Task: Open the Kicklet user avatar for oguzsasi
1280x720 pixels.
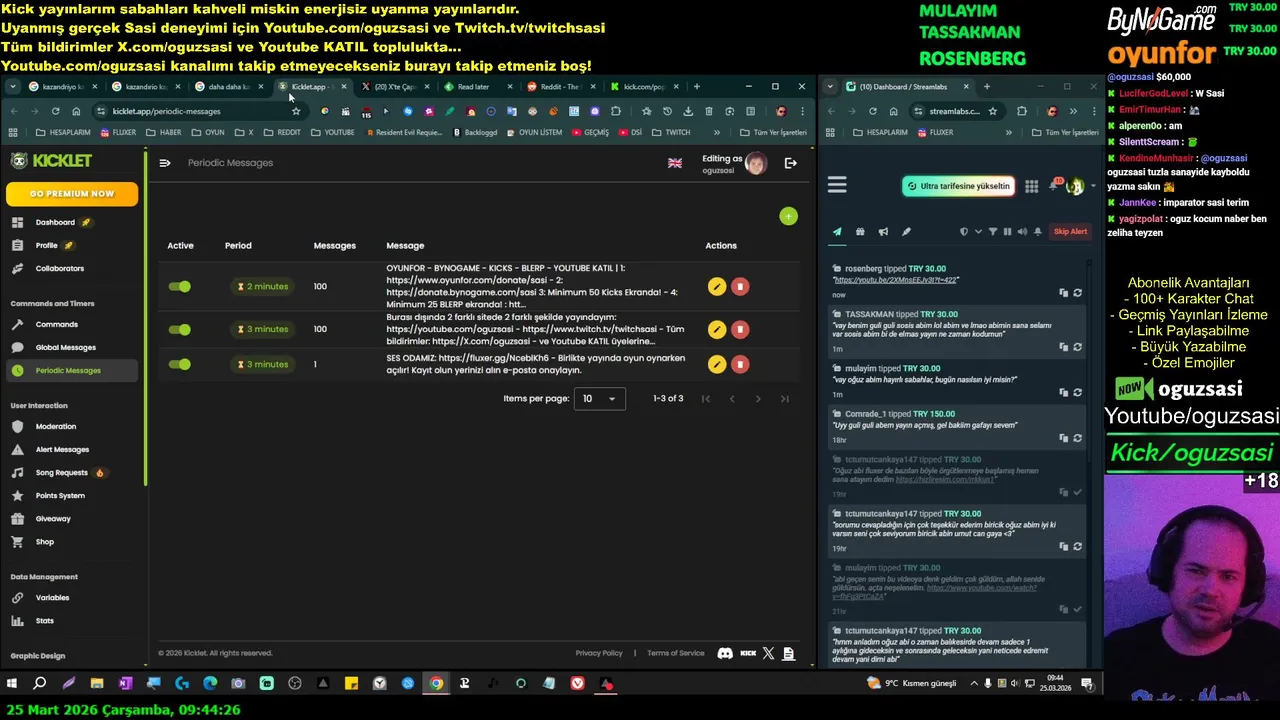Action: coord(756,163)
